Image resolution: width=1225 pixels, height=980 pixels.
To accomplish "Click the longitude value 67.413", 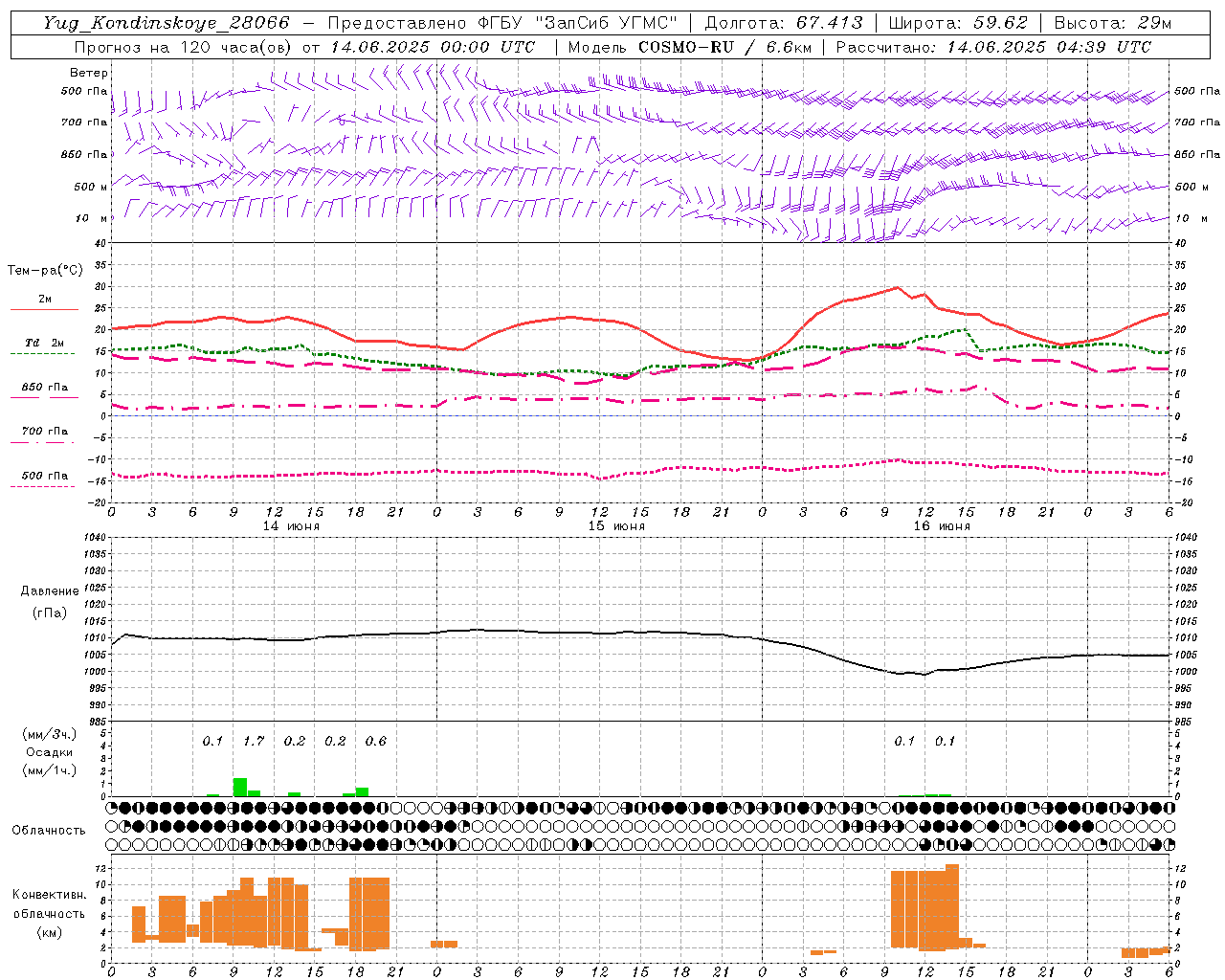I will 830,23.
